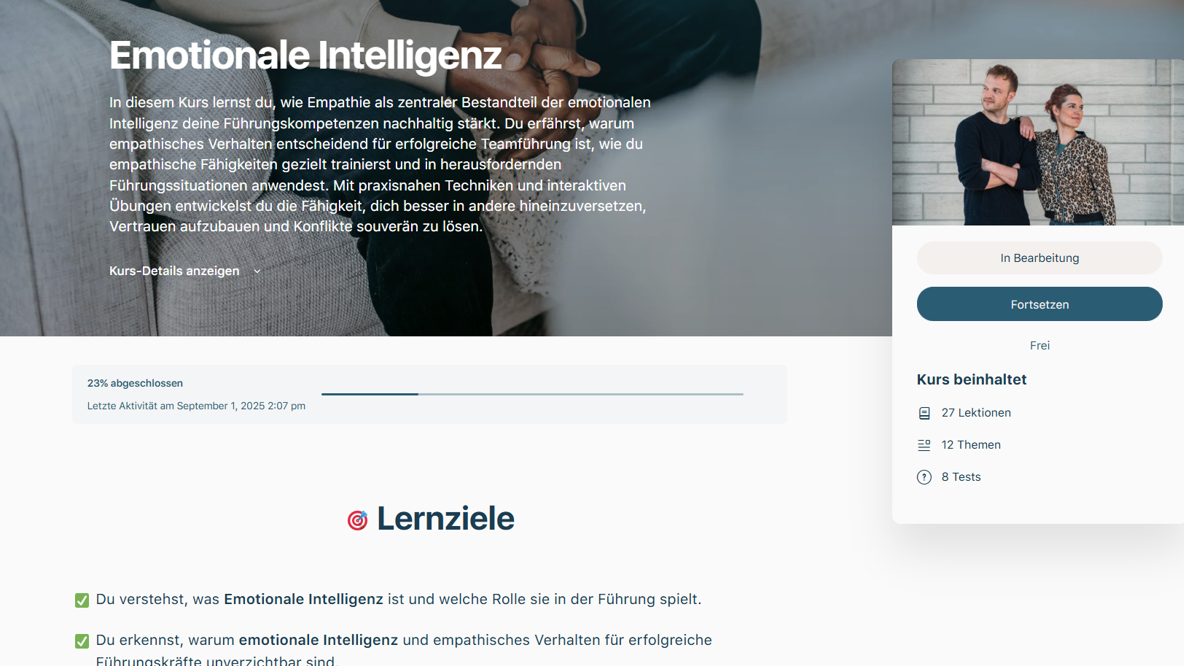The height and width of the screenshot is (666, 1184).
Task: Click the course progress bar
Action: (x=532, y=394)
